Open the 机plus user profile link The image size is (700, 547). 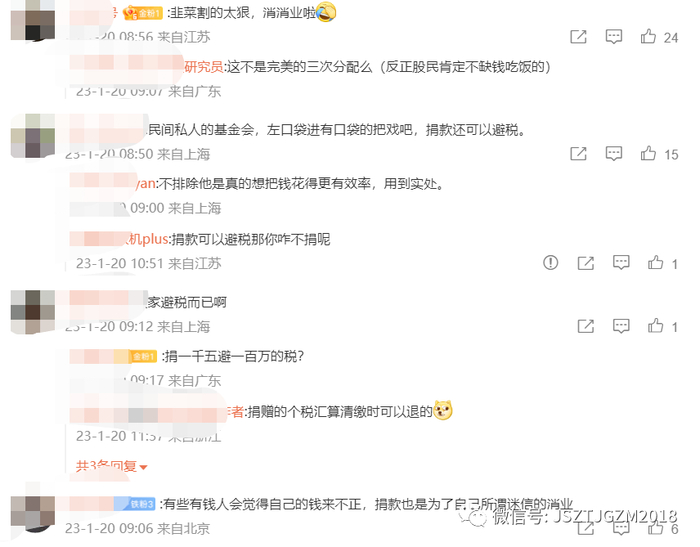146,239
